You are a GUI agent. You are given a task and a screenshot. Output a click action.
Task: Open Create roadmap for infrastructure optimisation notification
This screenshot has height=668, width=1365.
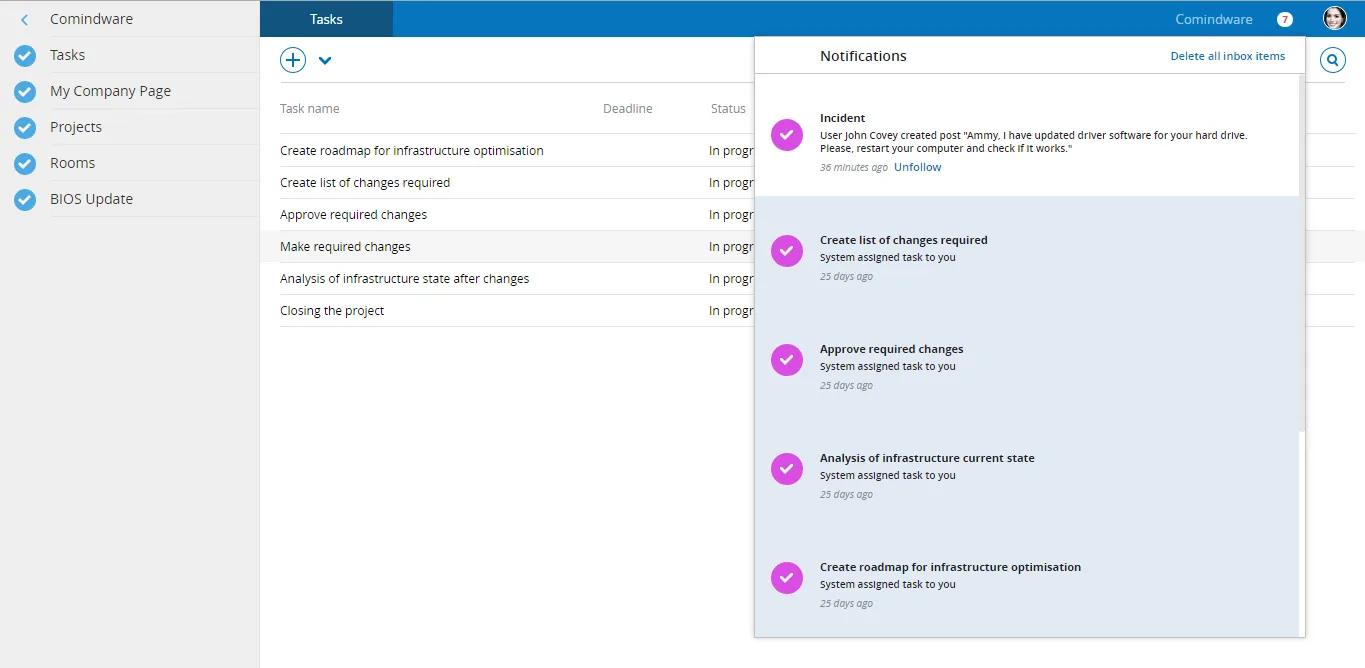coord(950,567)
